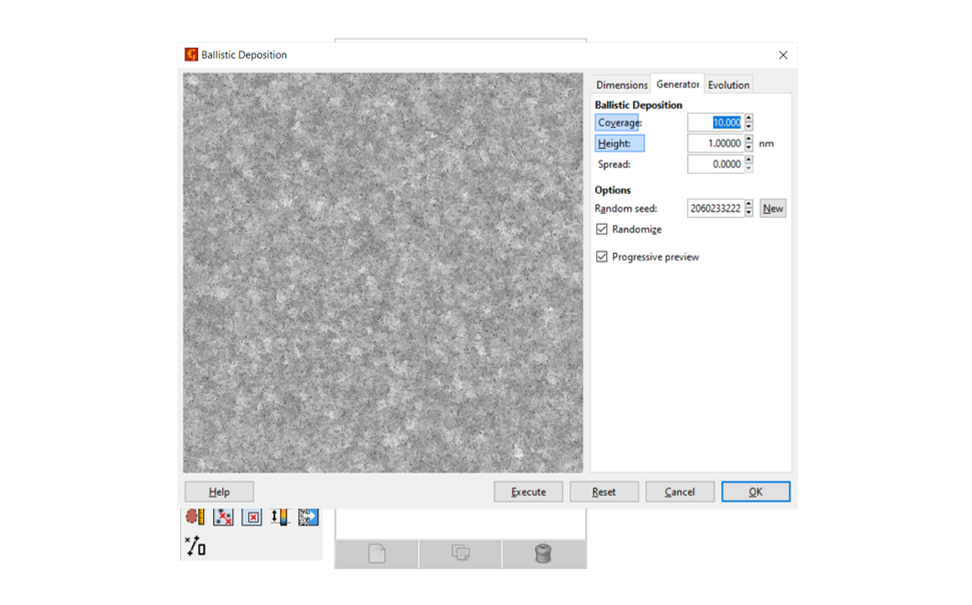Increment the Coverage value with the up stepper
972x605 pixels.
pyautogui.click(x=750, y=118)
